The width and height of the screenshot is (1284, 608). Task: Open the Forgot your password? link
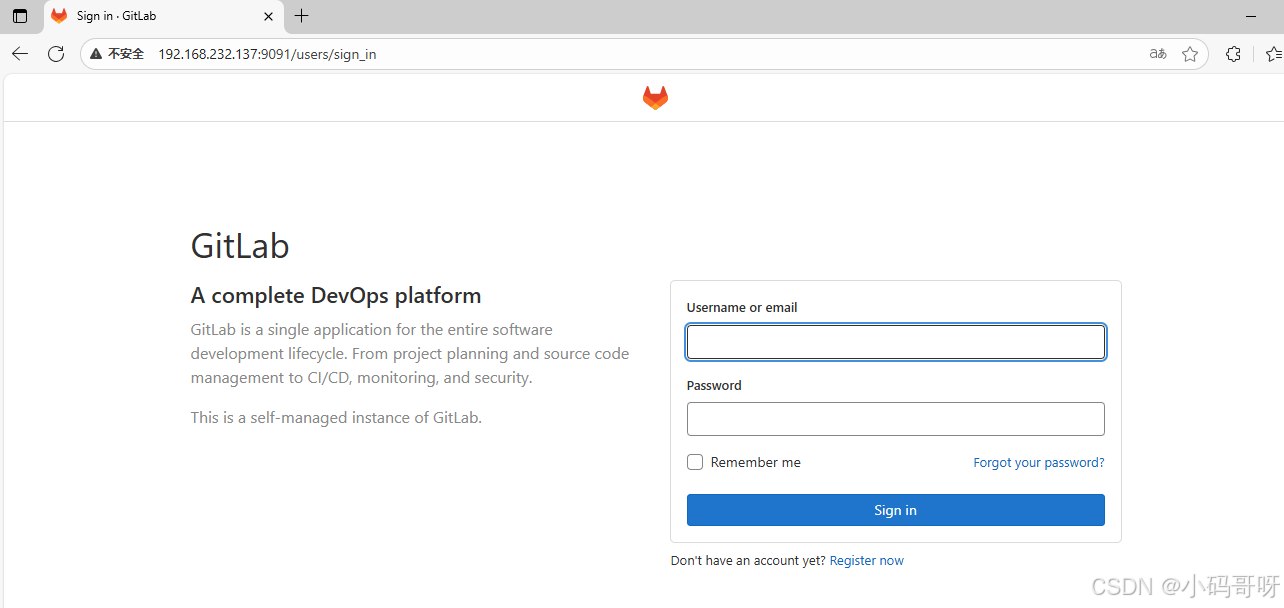(1039, 463)
